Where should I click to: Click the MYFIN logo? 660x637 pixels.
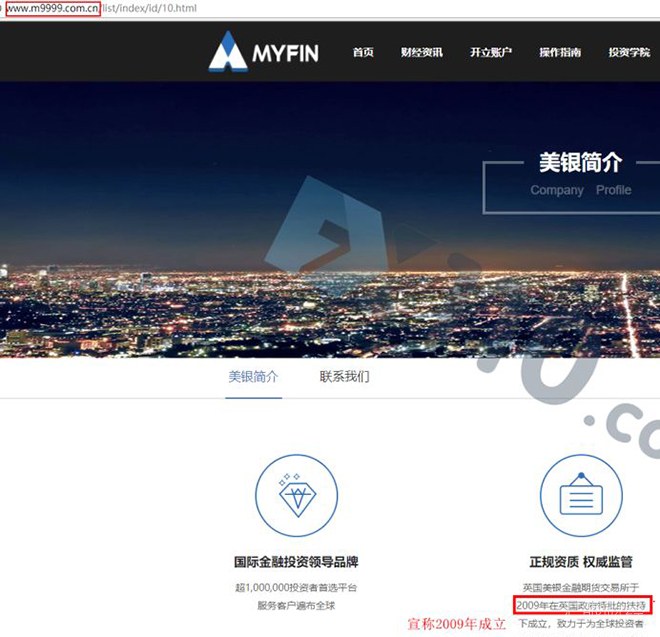[x=264, y=51]
